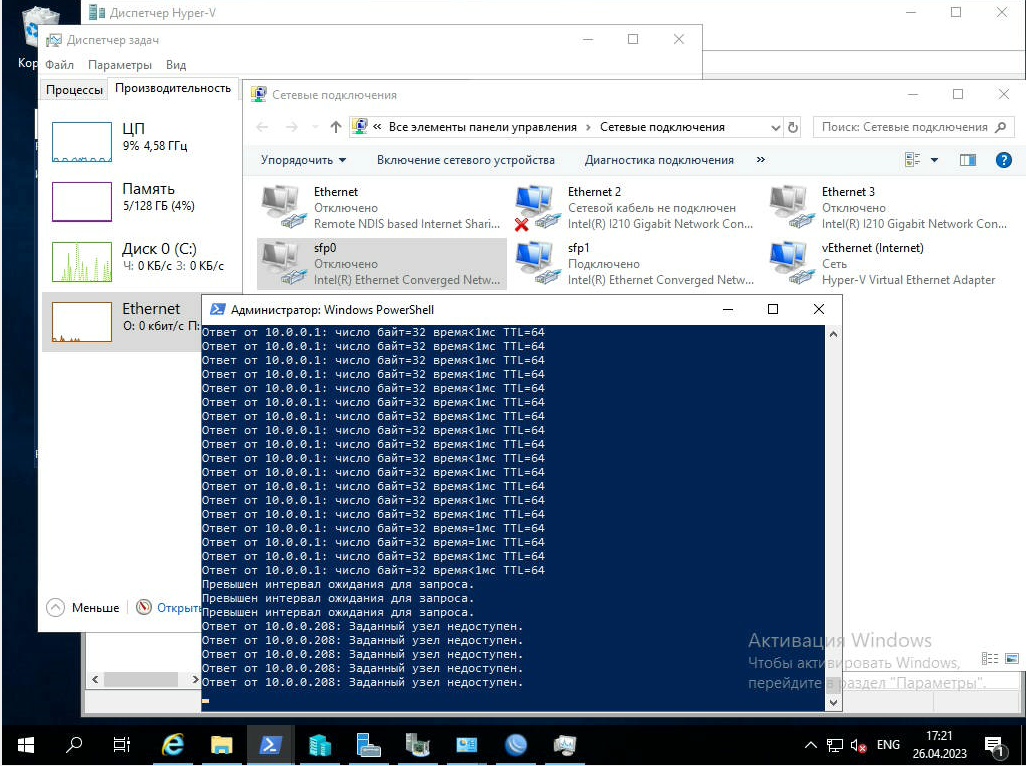Open Internet Explorer from the taskbar

click(173, 745)
